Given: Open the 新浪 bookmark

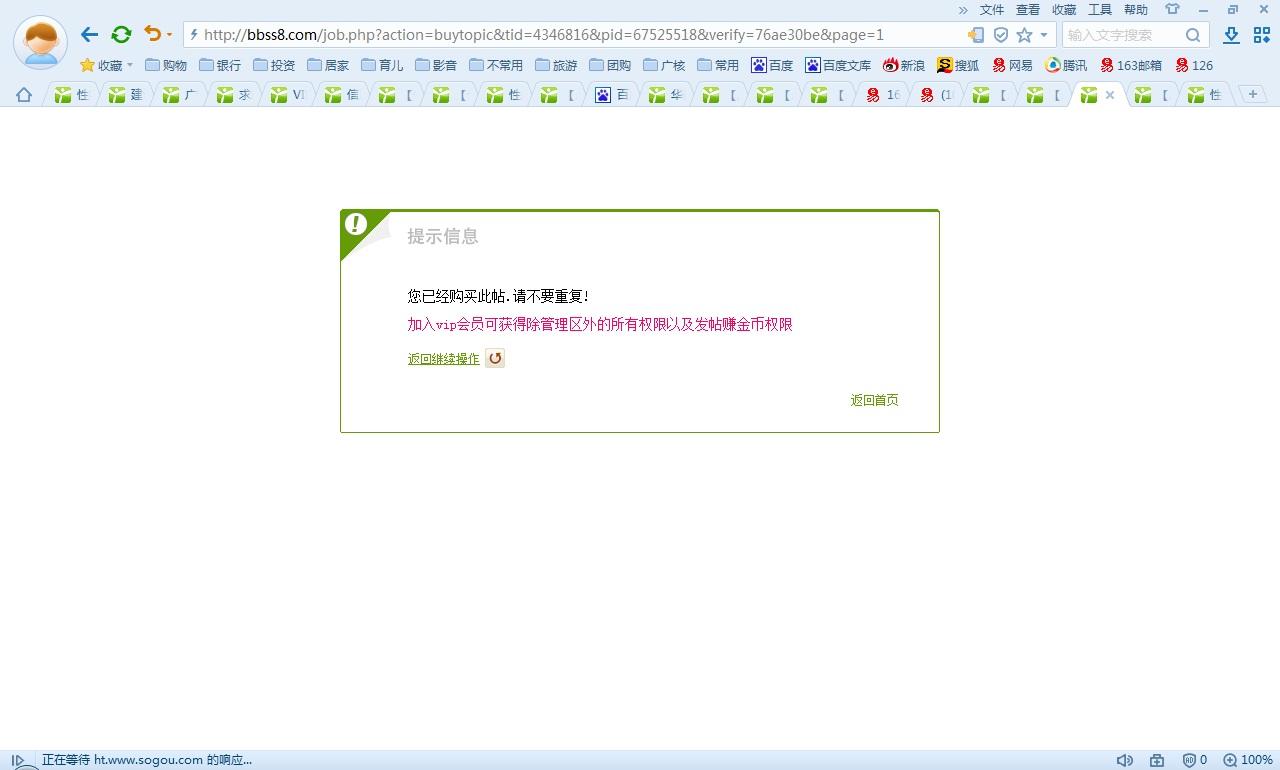Looking at the screenshot, I should pos(904,65).
